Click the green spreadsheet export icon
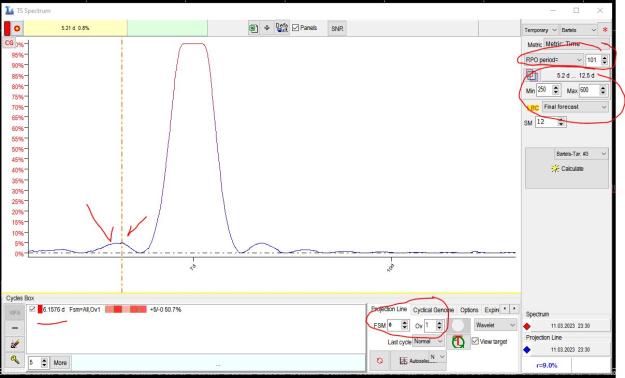Viewport: 625px width, 378px height. click(x=253, y=28)
